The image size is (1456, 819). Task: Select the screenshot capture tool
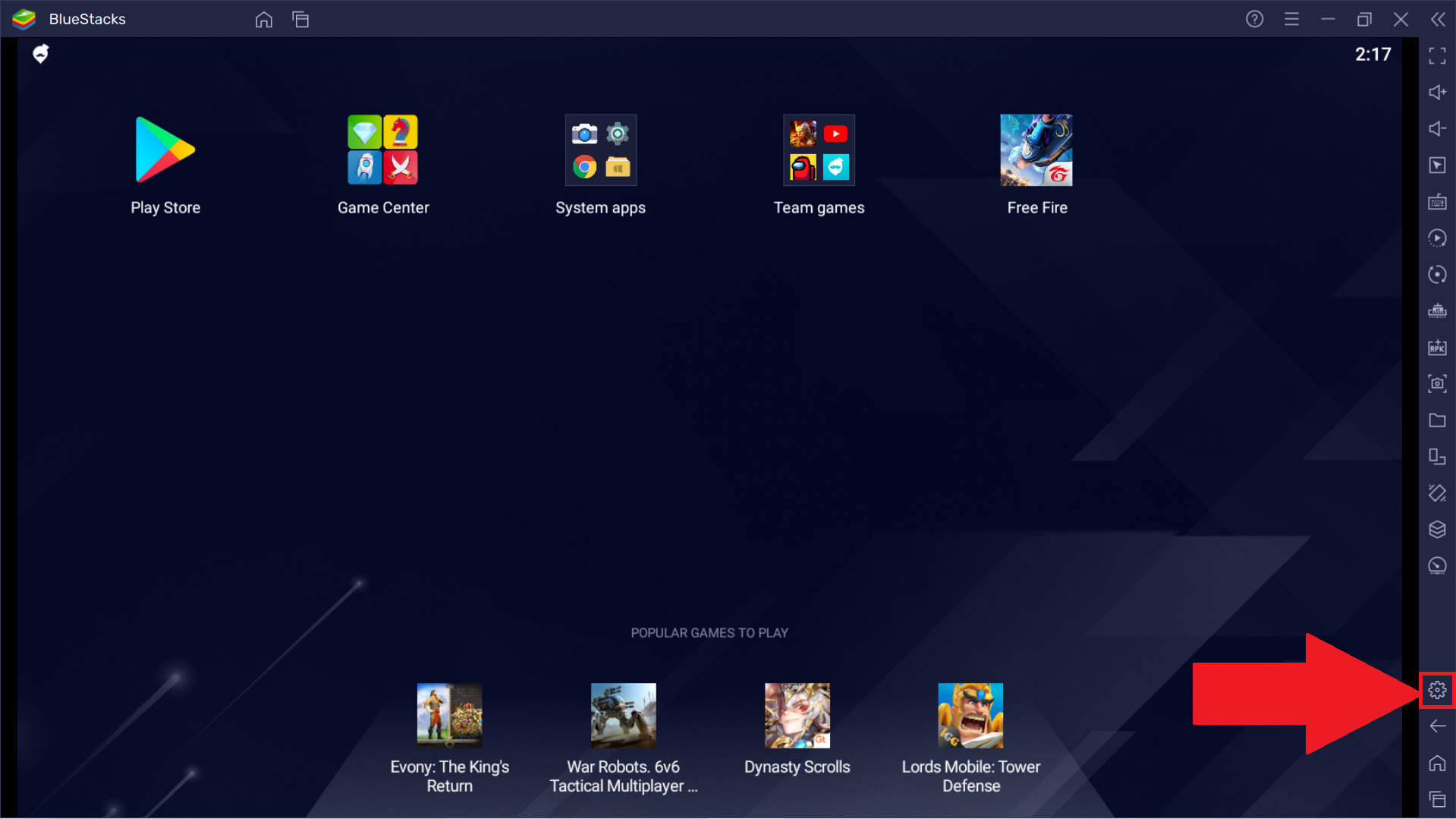pyautogui.click(x=1436, y=383)
